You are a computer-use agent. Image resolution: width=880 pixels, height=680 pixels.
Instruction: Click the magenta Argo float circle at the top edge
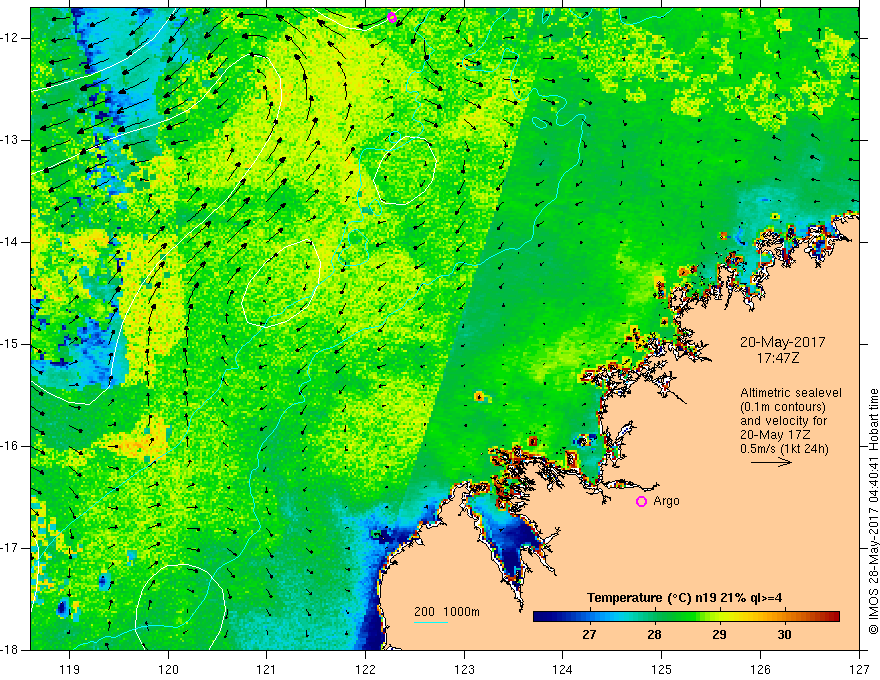(x=392, y=17)
